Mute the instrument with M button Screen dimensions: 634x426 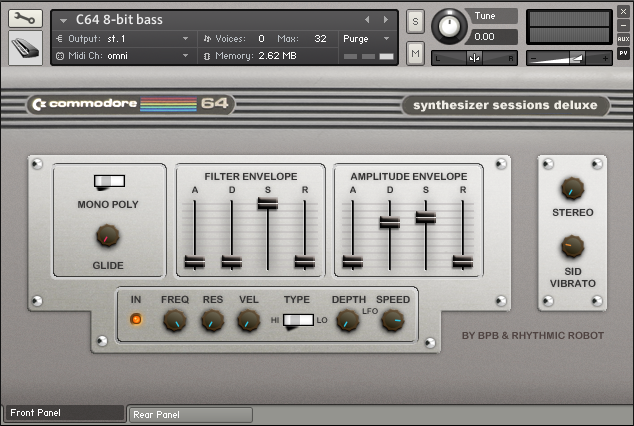click(415, 52)
